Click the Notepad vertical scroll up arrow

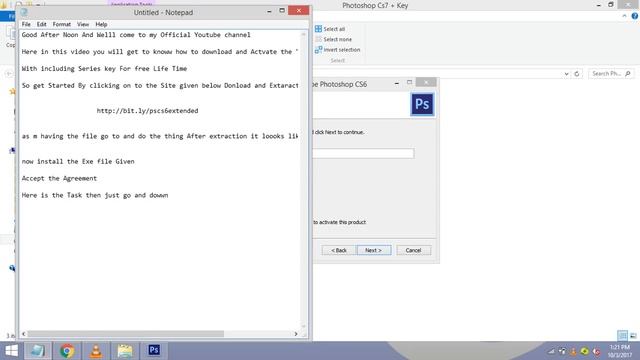(x=303, y=35)
